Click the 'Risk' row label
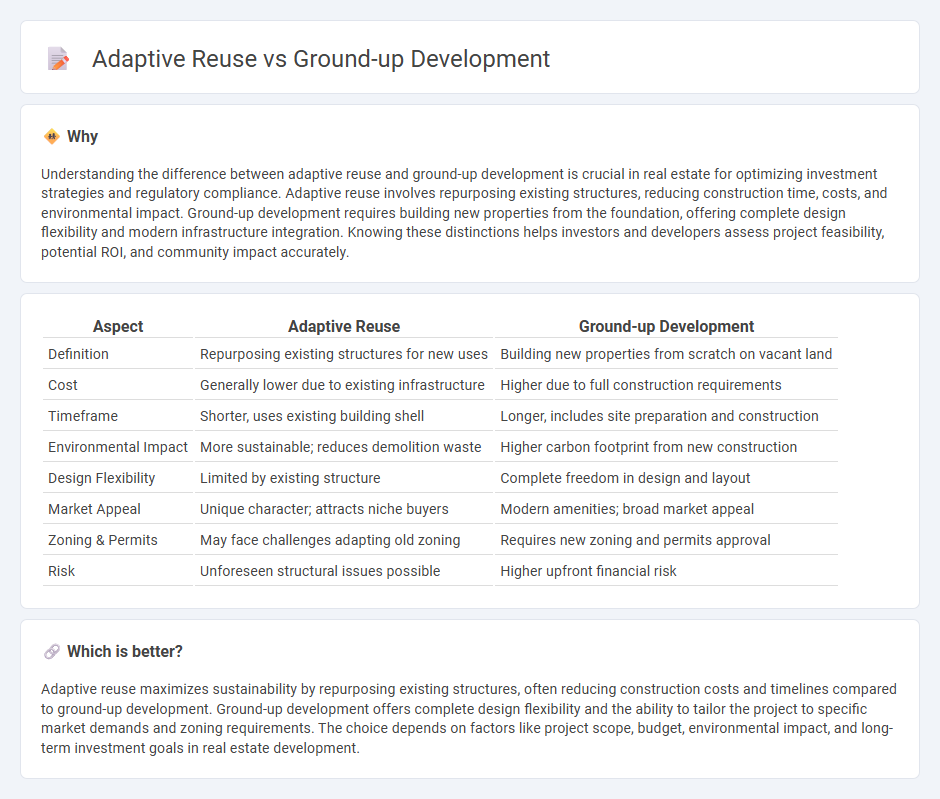Screen dimensions: 940x799 (x=61, y=571)
